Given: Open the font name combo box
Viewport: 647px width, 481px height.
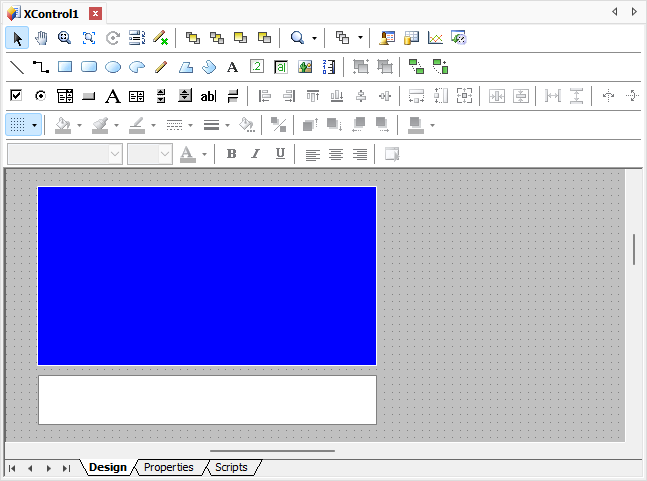Looking at the screenshot, I should coord(114,154).
